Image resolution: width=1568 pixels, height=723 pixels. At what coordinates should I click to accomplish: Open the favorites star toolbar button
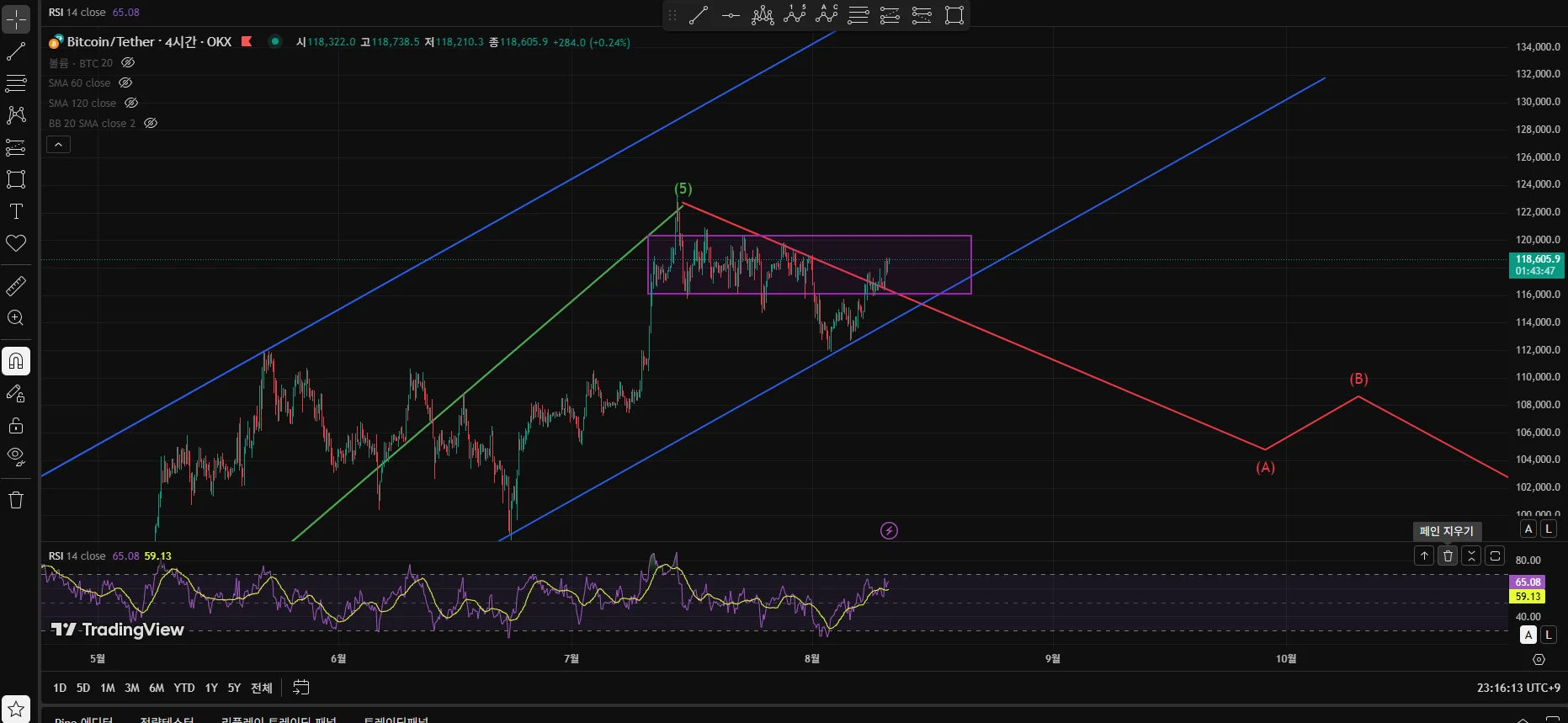(x=16, y=709)
